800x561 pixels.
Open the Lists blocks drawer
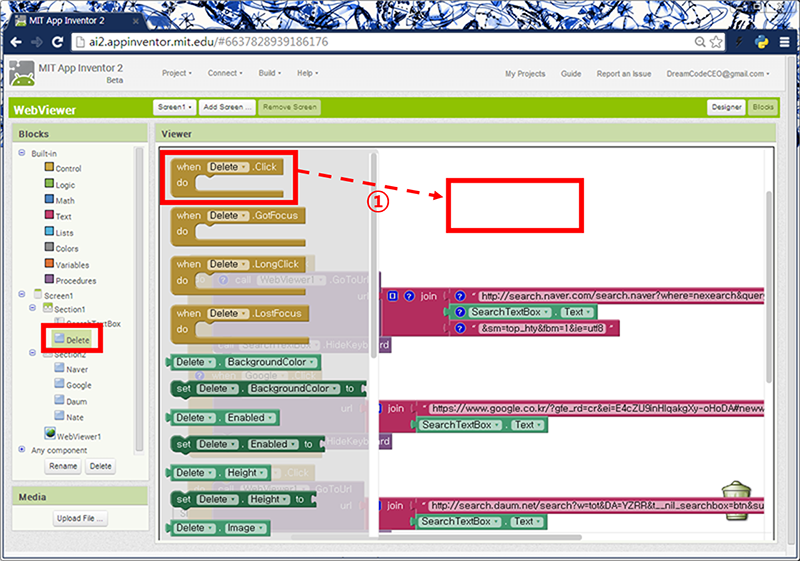coord(59,233)
